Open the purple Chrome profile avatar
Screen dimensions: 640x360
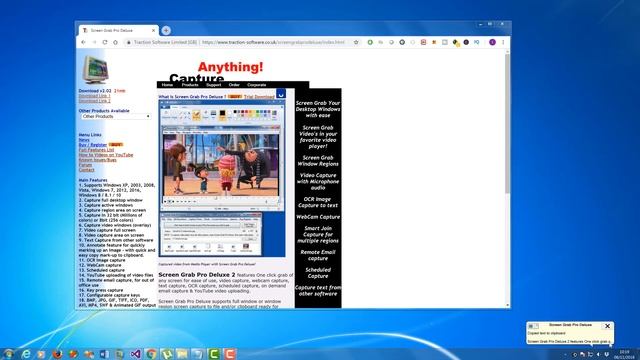[x=492, y=42]
